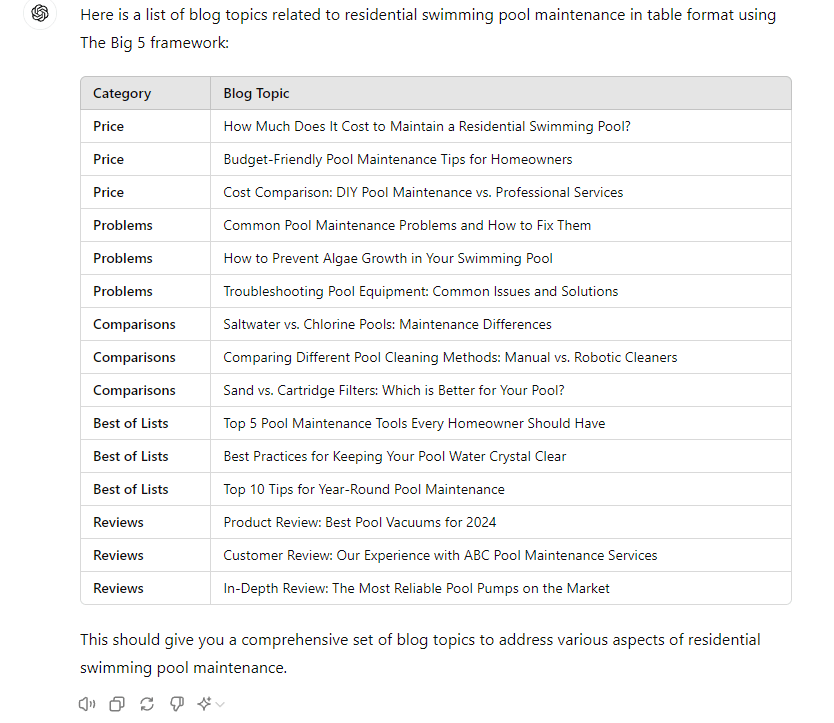834x723 pixels.
Task: Click the Most Reliable Pool Pumps topic
Action: 416,588
